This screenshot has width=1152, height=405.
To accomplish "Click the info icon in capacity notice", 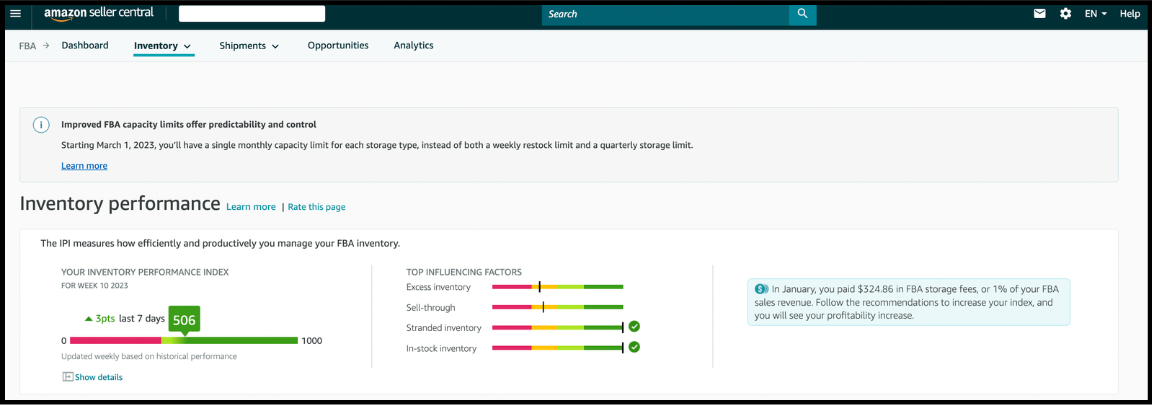I will 42,125.
